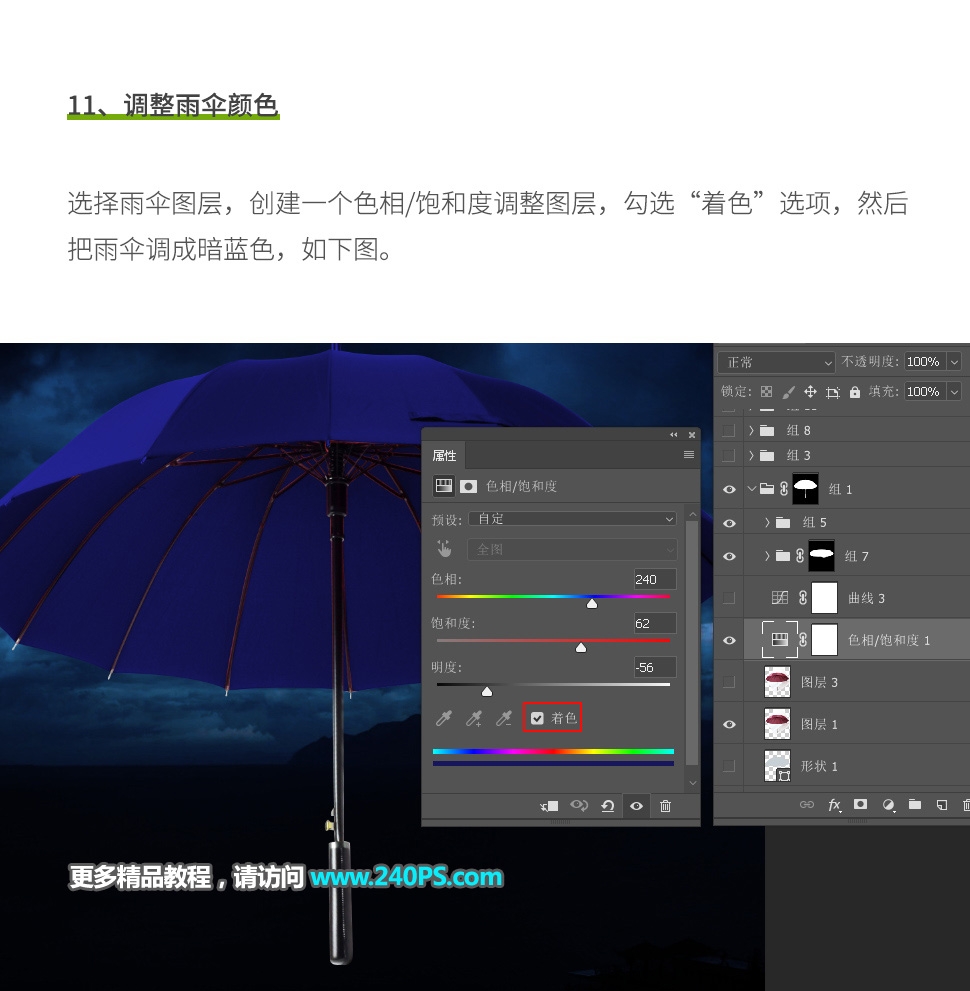Click the Delete layer trash icon

tap(965, 805)
